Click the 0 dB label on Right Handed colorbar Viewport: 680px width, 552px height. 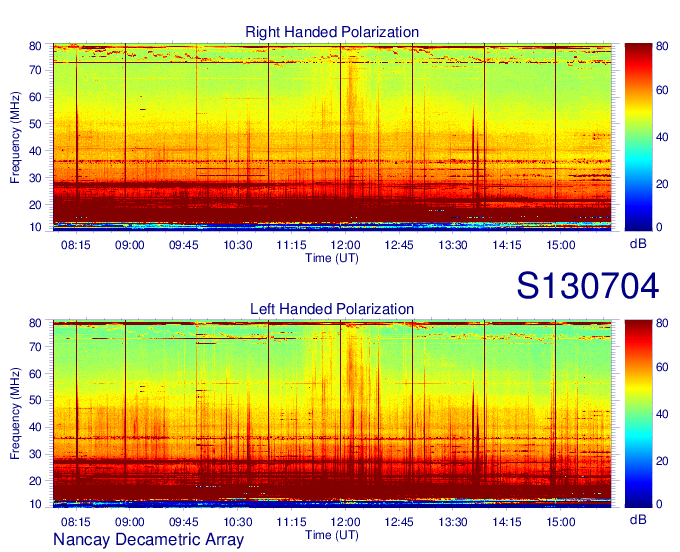(x=660, y=227)
